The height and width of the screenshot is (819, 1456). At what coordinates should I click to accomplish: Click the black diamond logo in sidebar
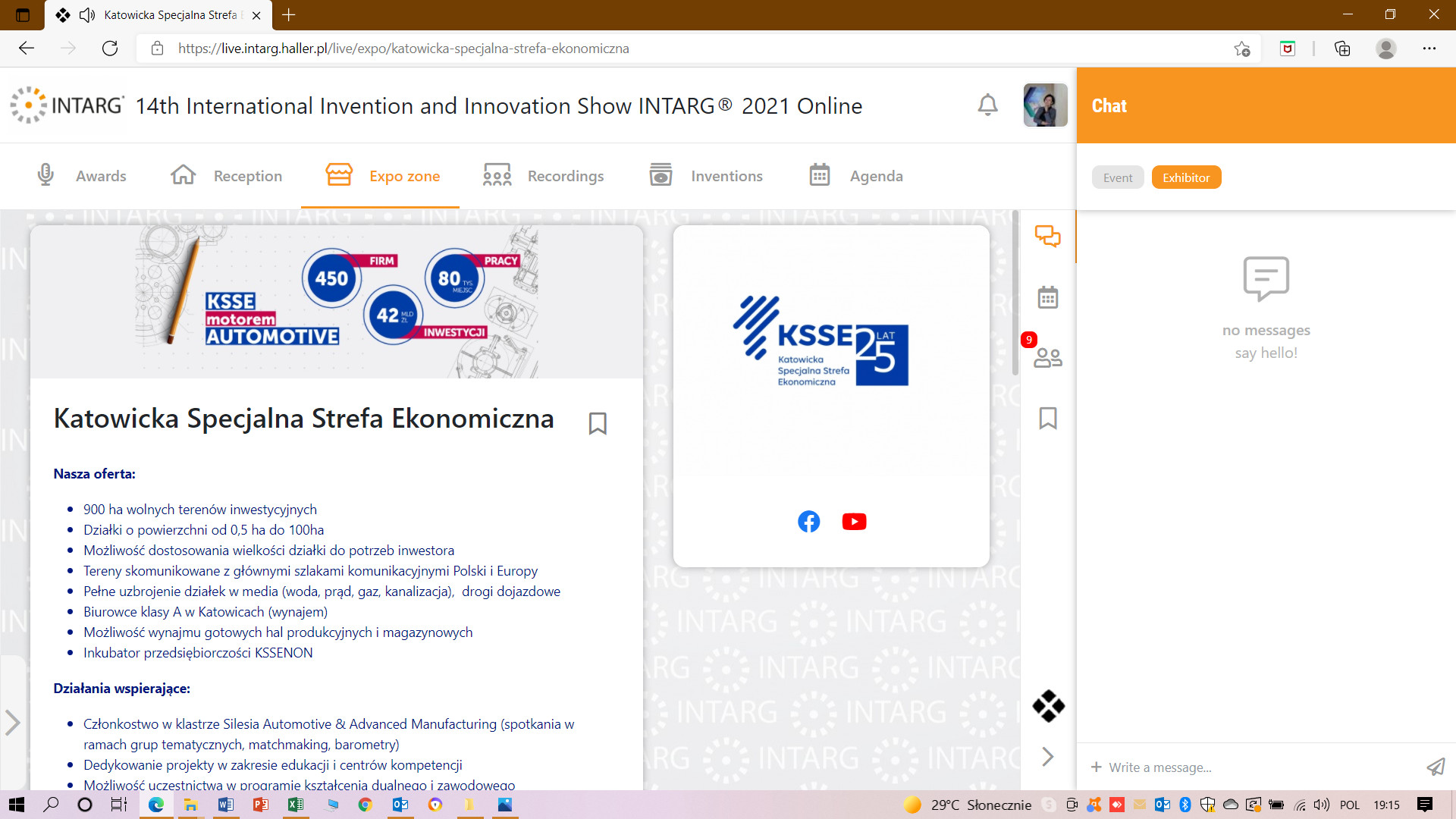[1048, 706]
